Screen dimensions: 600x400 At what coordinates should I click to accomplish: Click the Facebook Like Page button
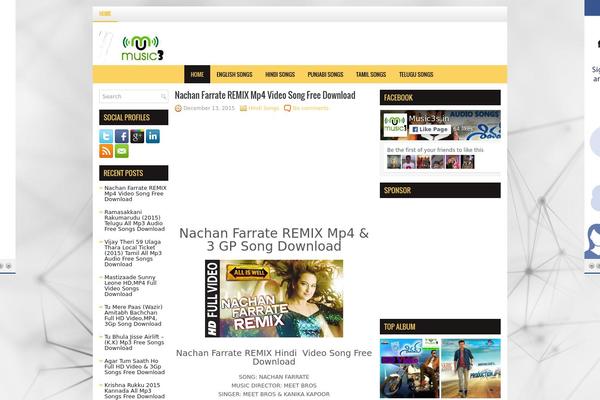(430, 129)
